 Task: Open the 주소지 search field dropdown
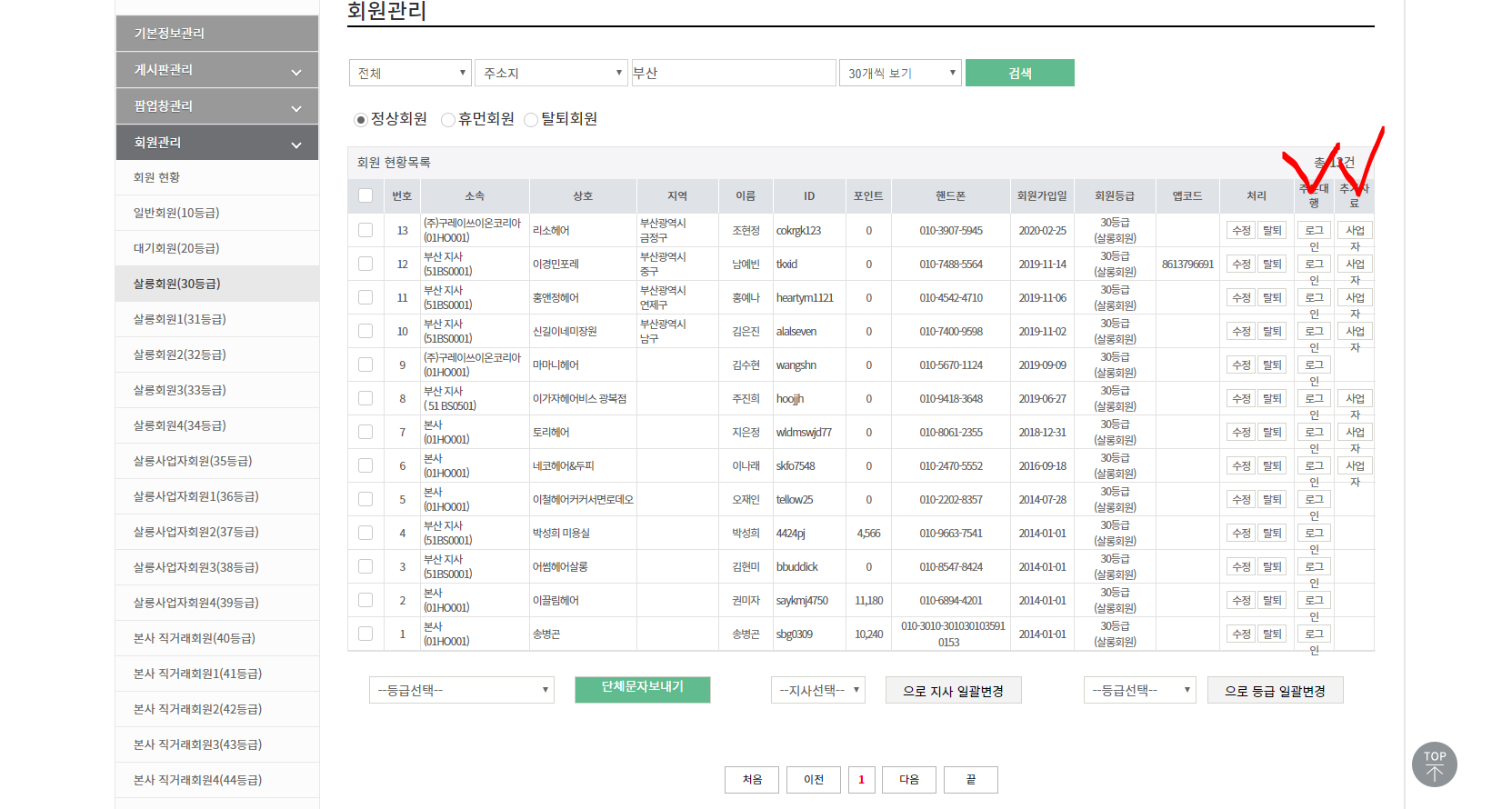point(551,73)
